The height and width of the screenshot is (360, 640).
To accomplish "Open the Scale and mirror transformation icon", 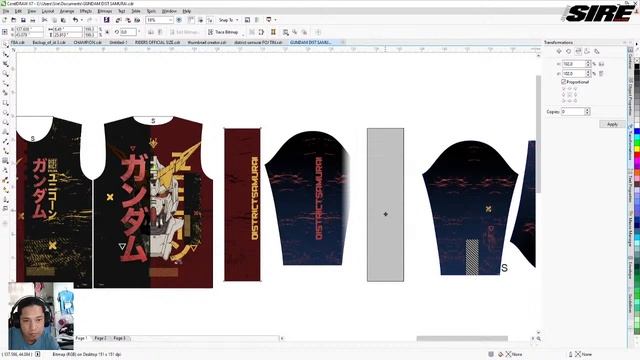I will (x=578, y=51).
